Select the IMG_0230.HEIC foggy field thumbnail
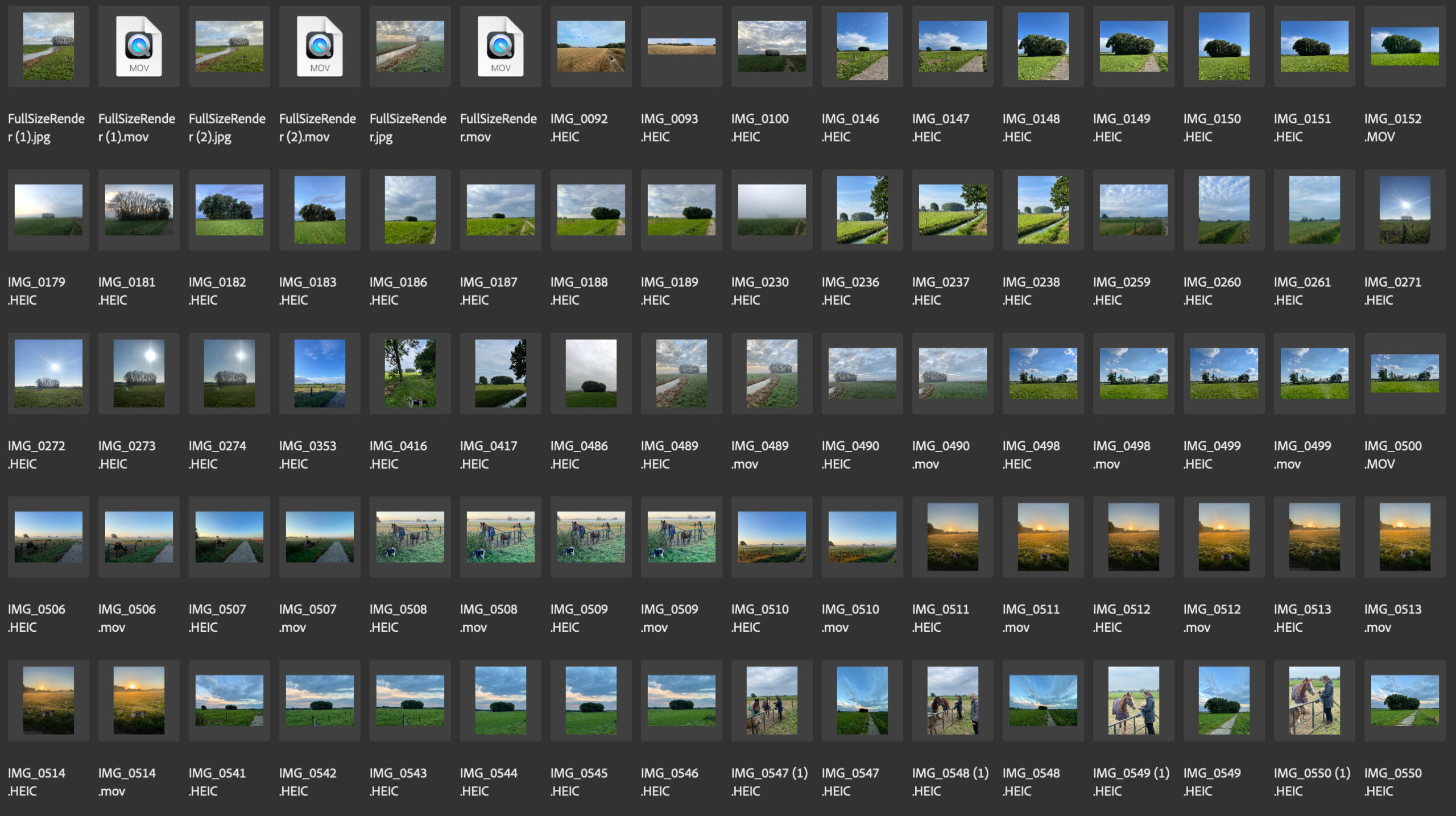This screenshot has height=816, width=1456. pyautogui.click(x=772, y=210)
